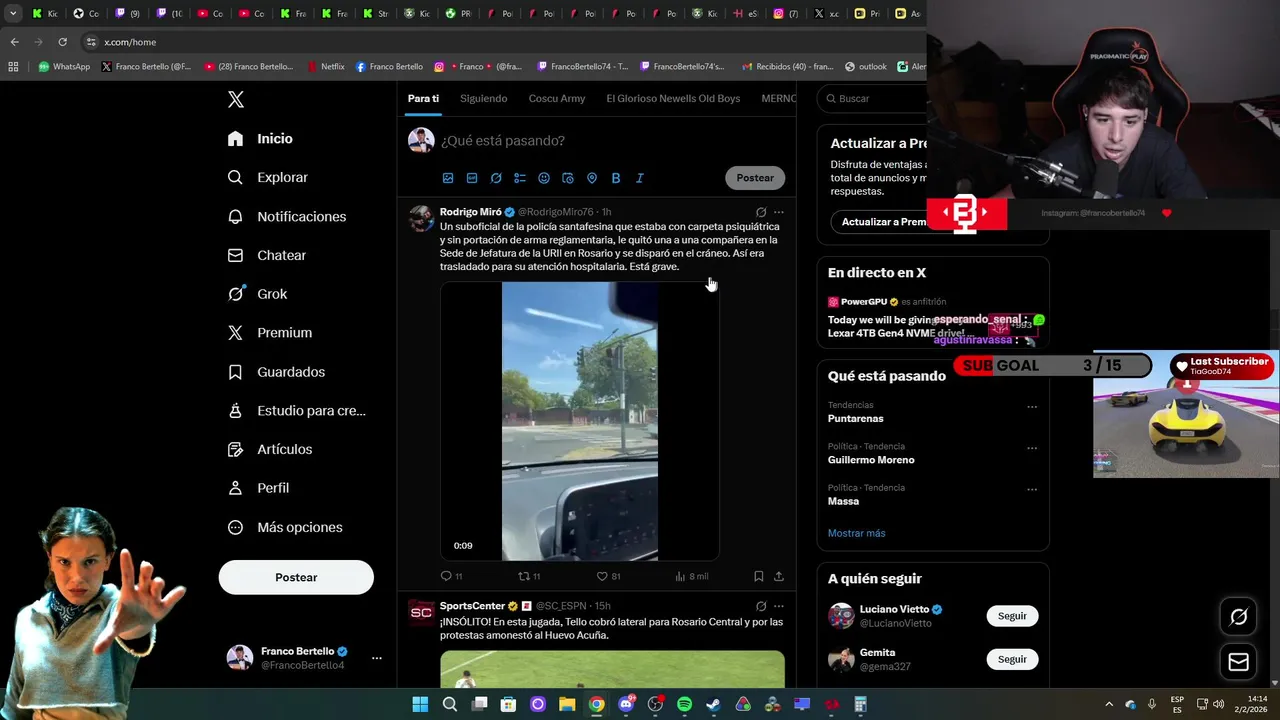Expand Más opciones in the sidebar

point(285,527)
